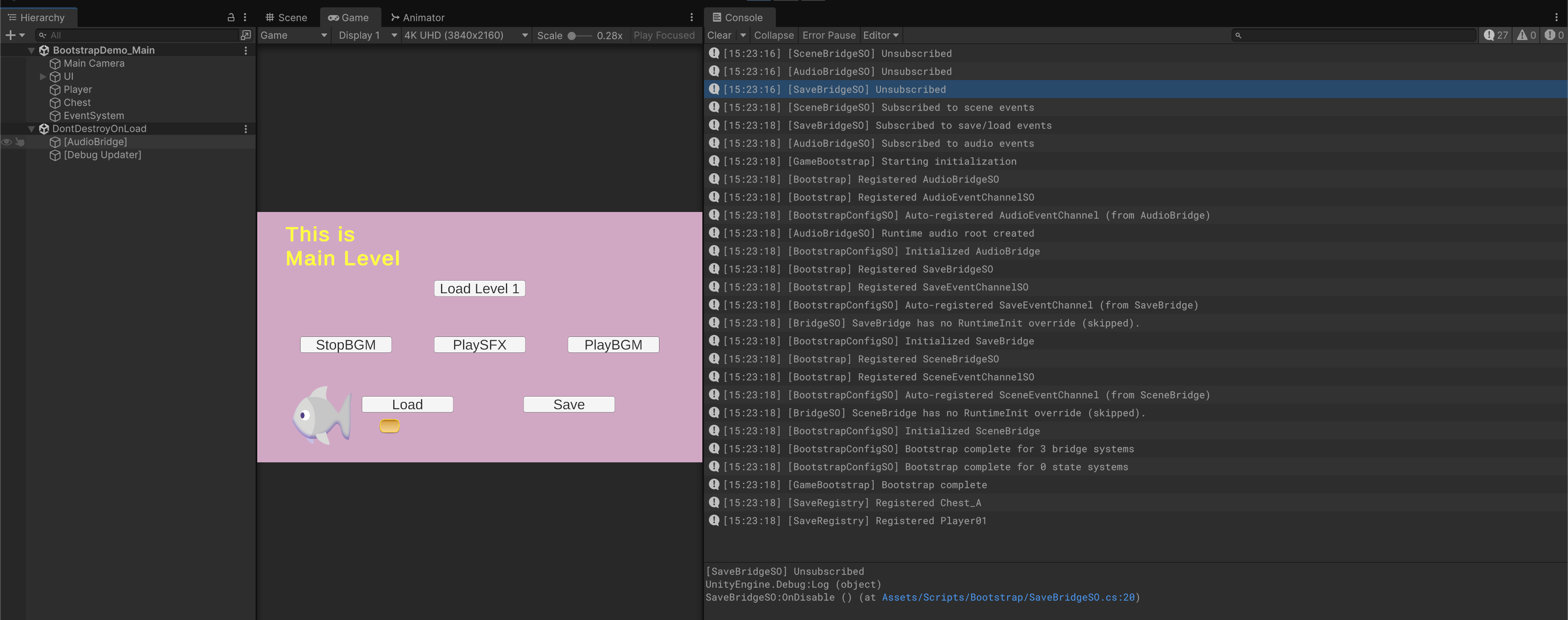The height and width of the screenshot is (620, 1568).
Task: Click the Console panel three-dot menu
Action: click(x=1556, y=18)
